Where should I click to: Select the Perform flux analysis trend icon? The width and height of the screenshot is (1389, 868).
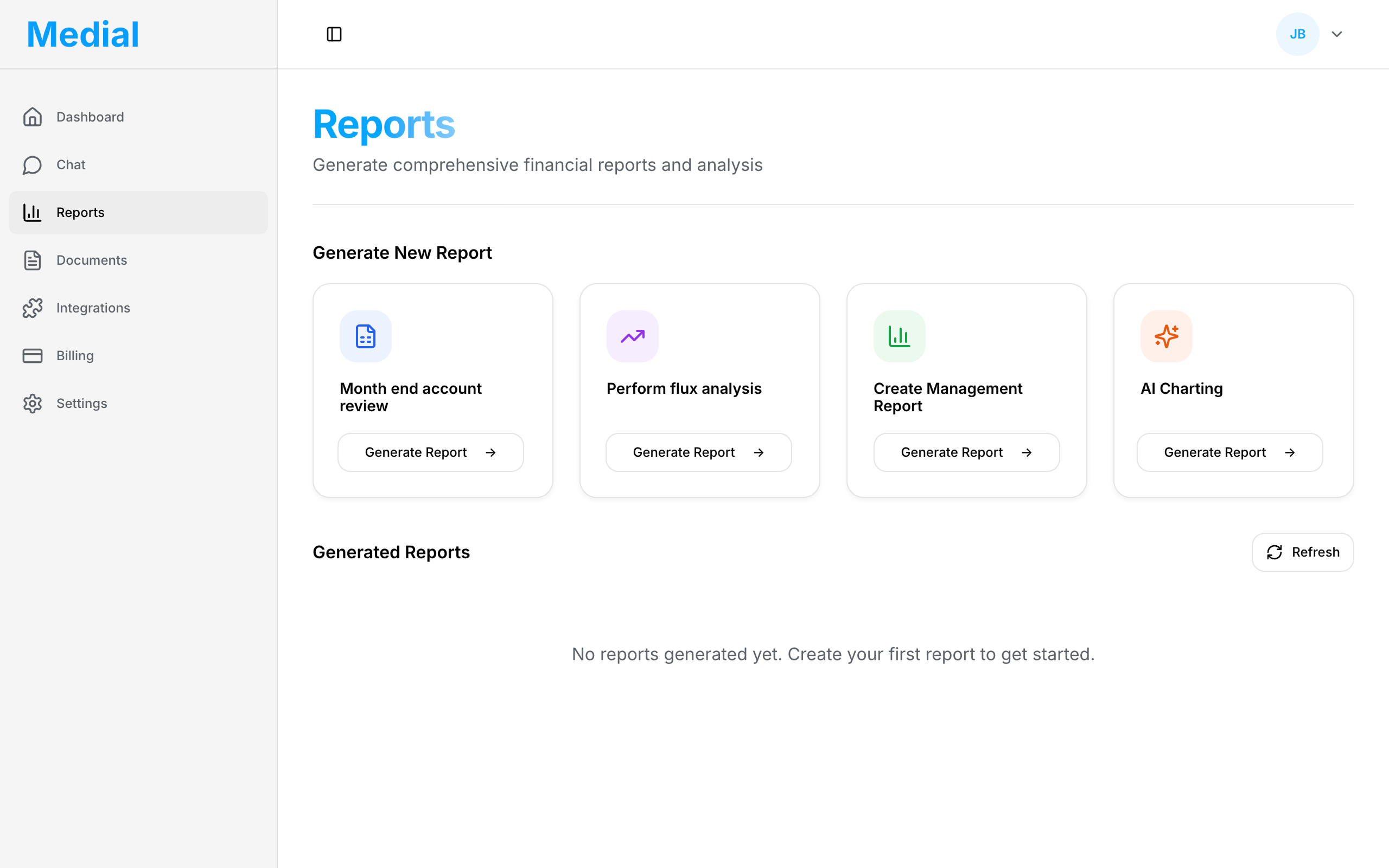632,336
